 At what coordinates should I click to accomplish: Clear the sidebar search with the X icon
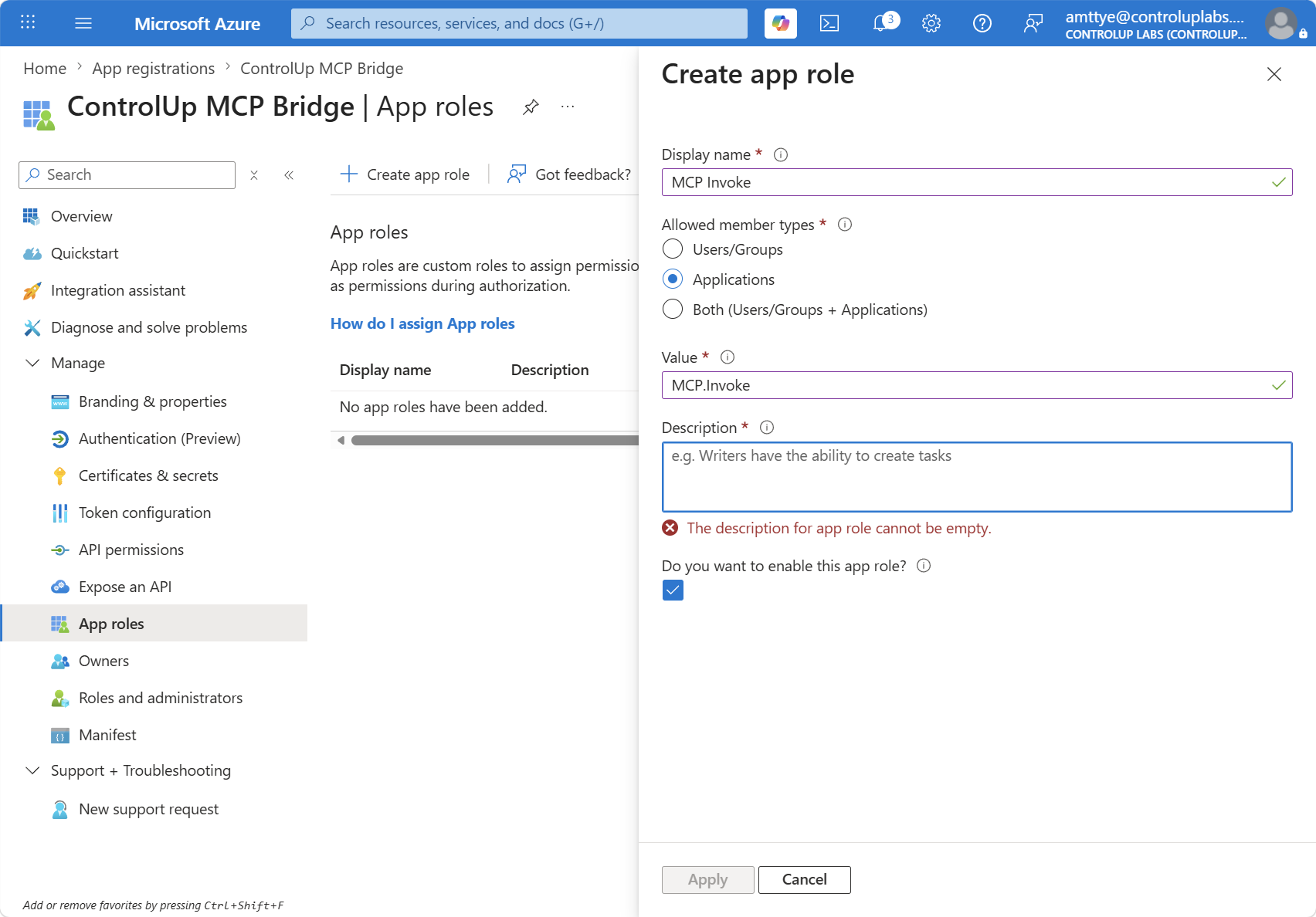click(254, 175)
